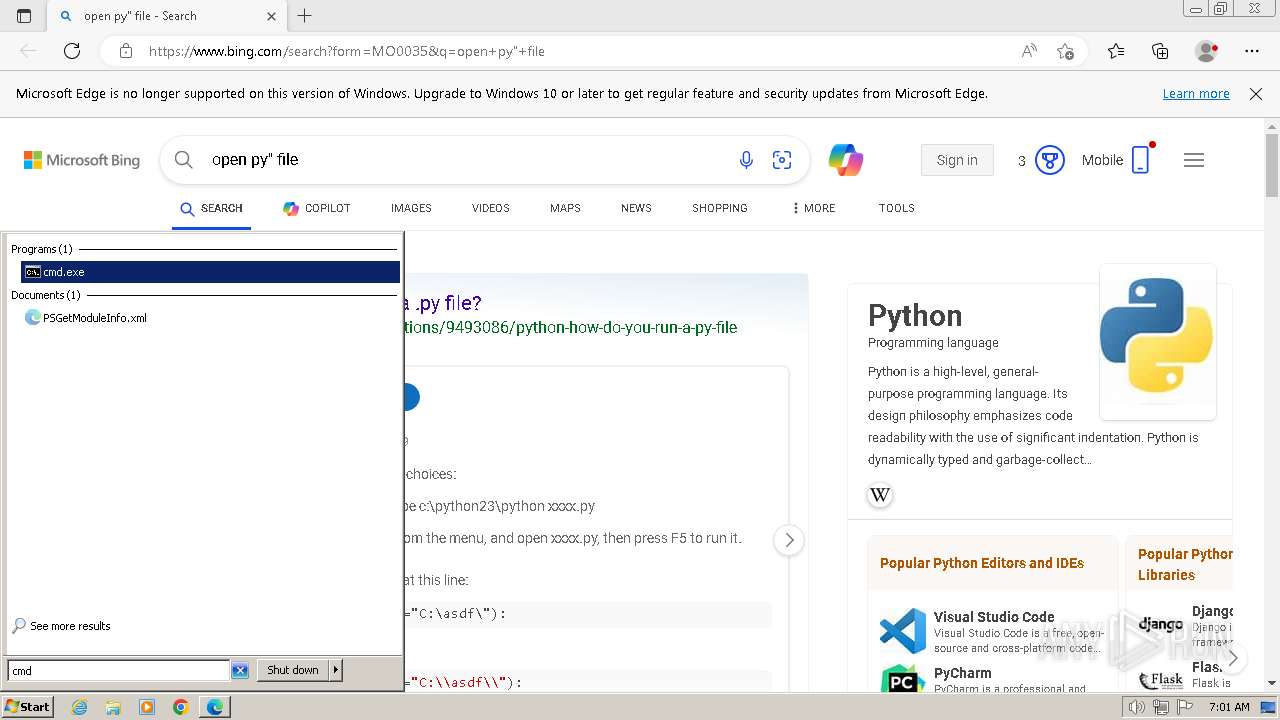Launch cmd.exe from Start results
Screen dimensions: 1280x720
point(210,272)
